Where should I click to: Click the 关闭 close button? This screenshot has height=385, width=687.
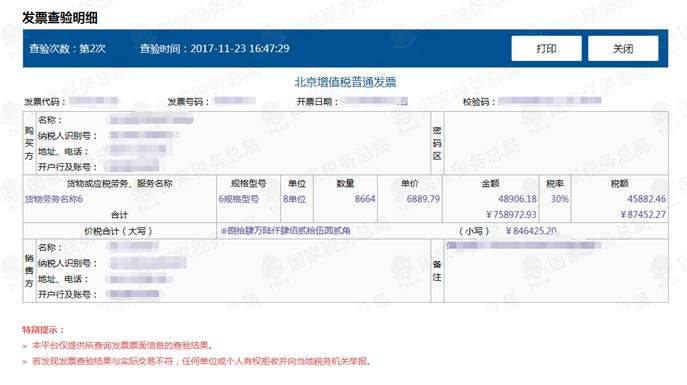click(x=623, y=48)
